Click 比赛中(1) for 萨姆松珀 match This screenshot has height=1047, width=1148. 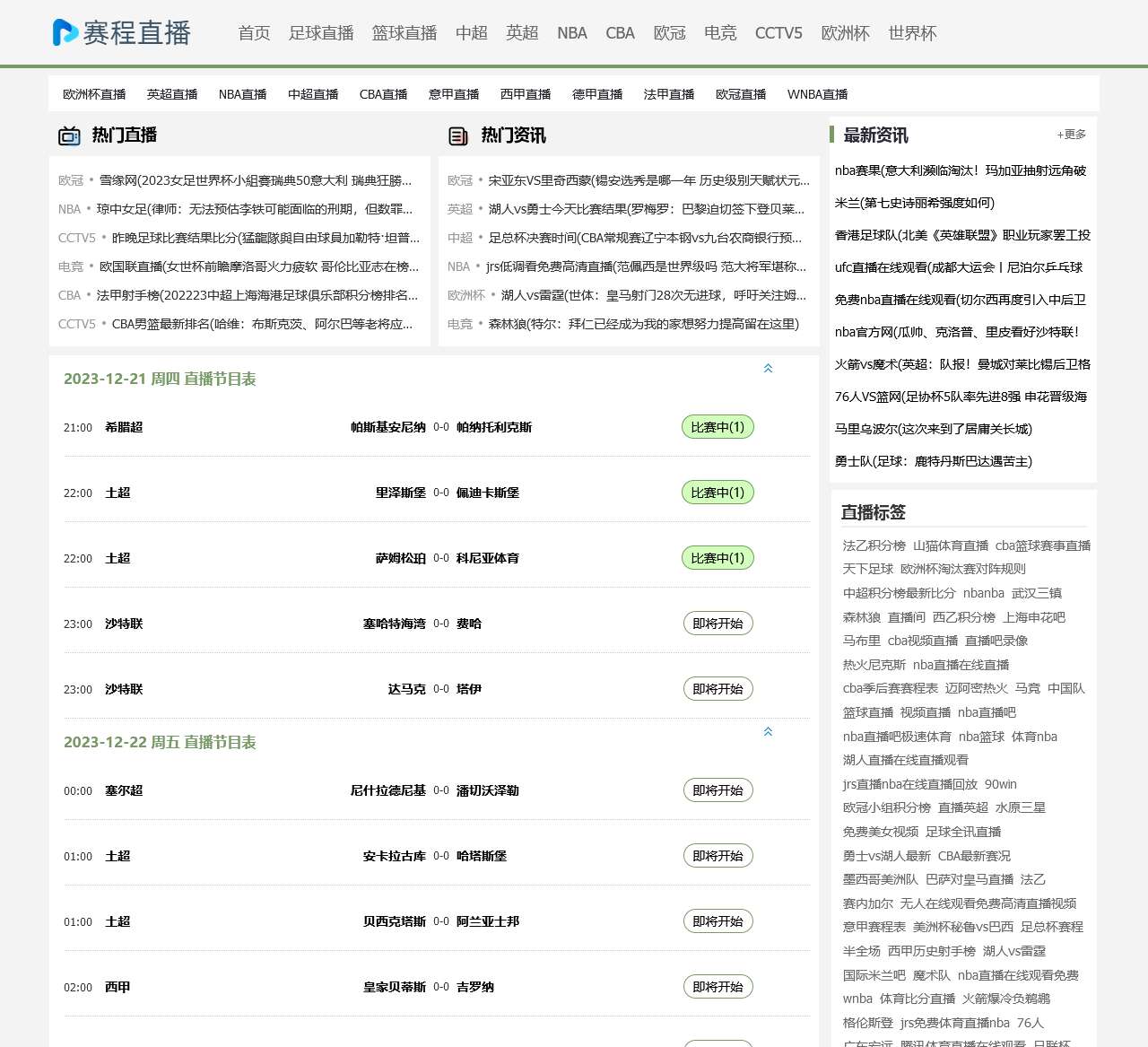pyautogui.click(x=717, y=558)
